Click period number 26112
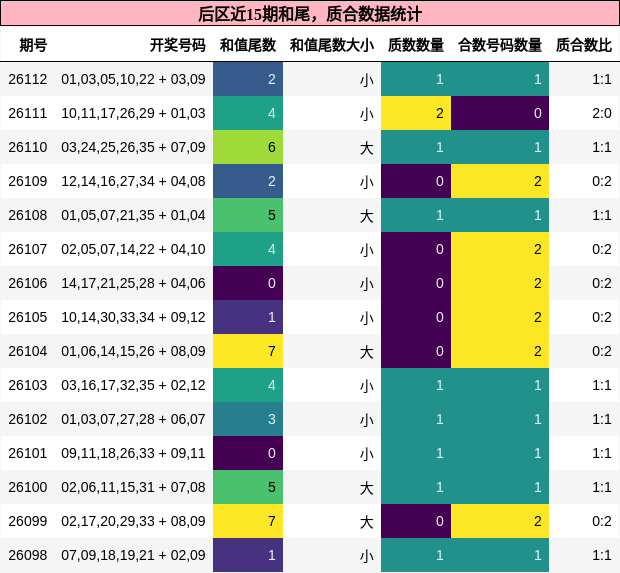 click(x=28, y=79)
